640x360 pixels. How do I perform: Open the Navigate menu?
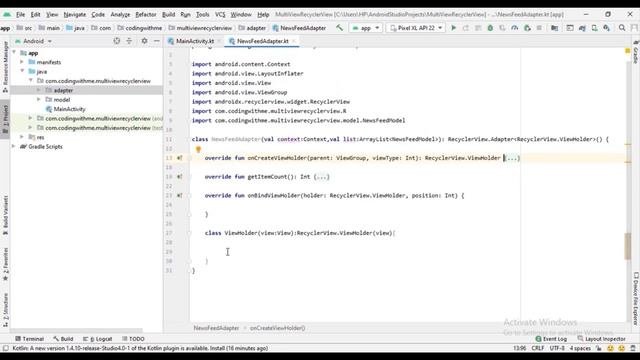(75, 14)
